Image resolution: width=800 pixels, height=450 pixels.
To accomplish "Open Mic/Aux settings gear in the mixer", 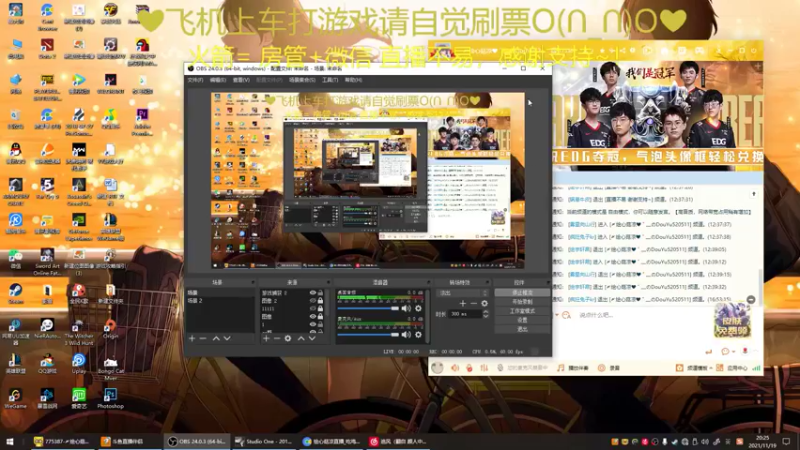I will click(x=418, y=335).
